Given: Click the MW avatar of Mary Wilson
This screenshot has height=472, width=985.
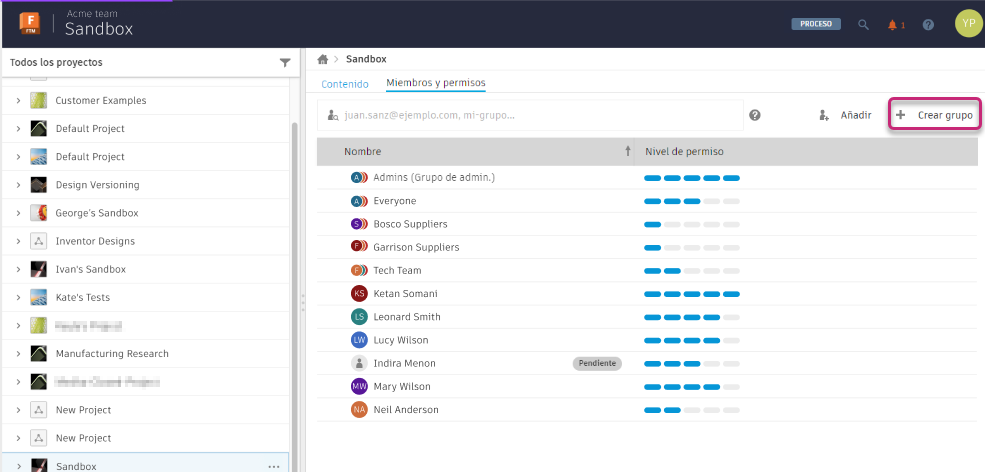Looking at the screenshot, I should tap(359, 387).
